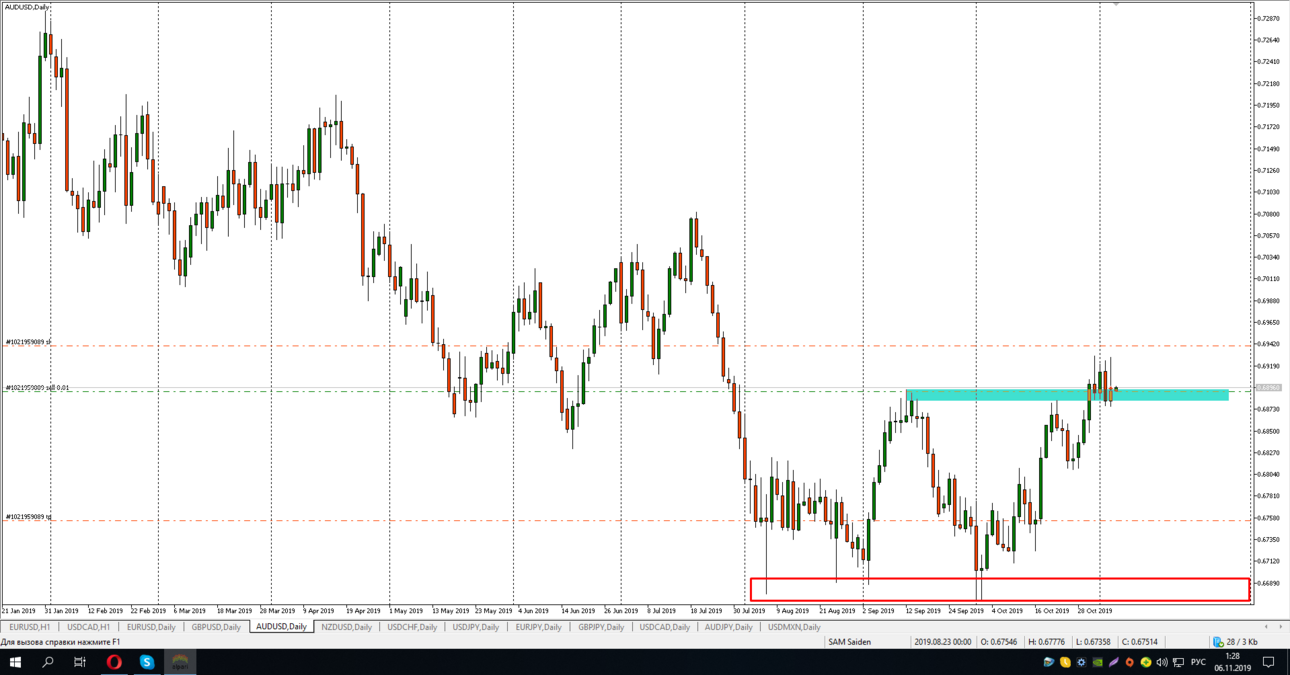Select the USDJPY,Daily chart tab
The height and width of the screenshot is (675, 1290).
(476, 627)
